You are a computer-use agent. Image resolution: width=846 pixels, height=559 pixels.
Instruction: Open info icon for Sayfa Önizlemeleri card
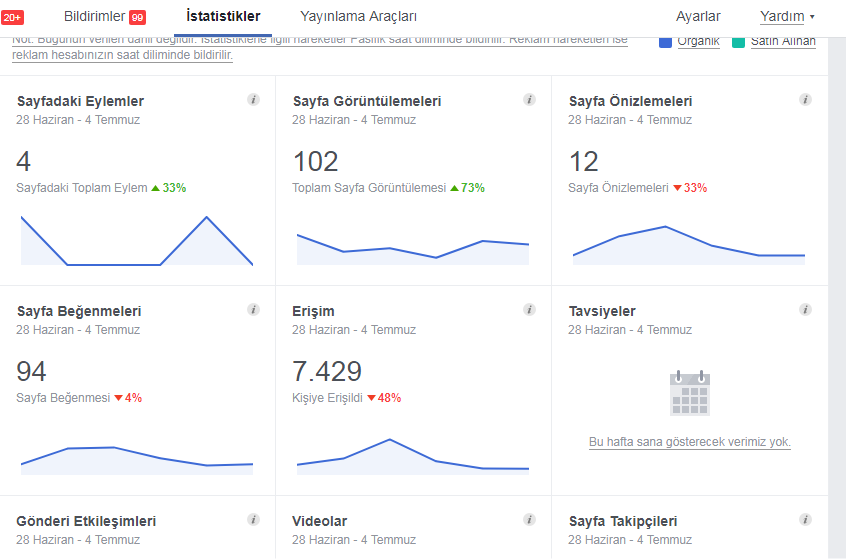pyautogui.click(x=805, y=100)
